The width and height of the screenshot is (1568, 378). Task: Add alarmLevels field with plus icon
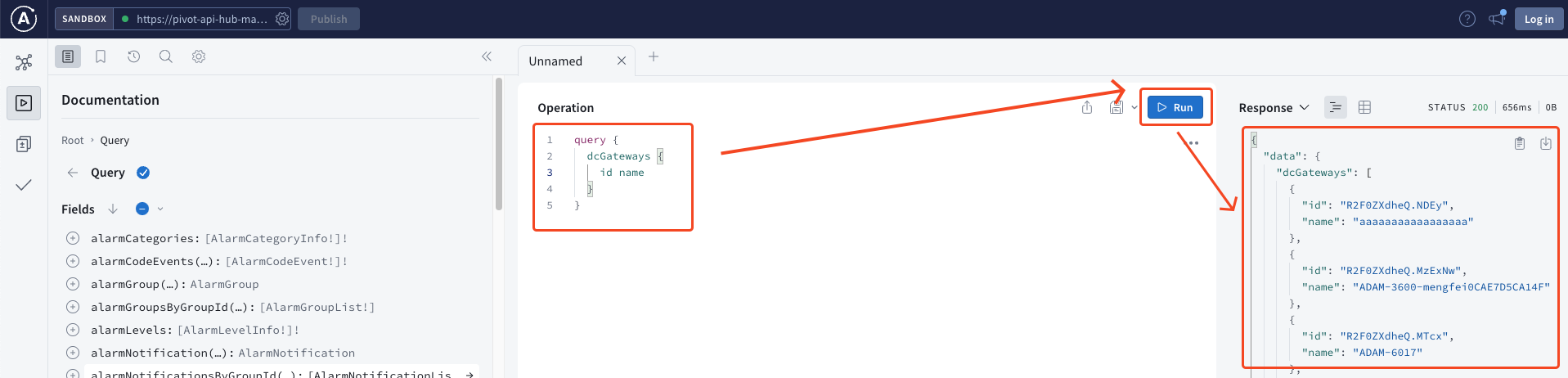[x=73, y=330]
